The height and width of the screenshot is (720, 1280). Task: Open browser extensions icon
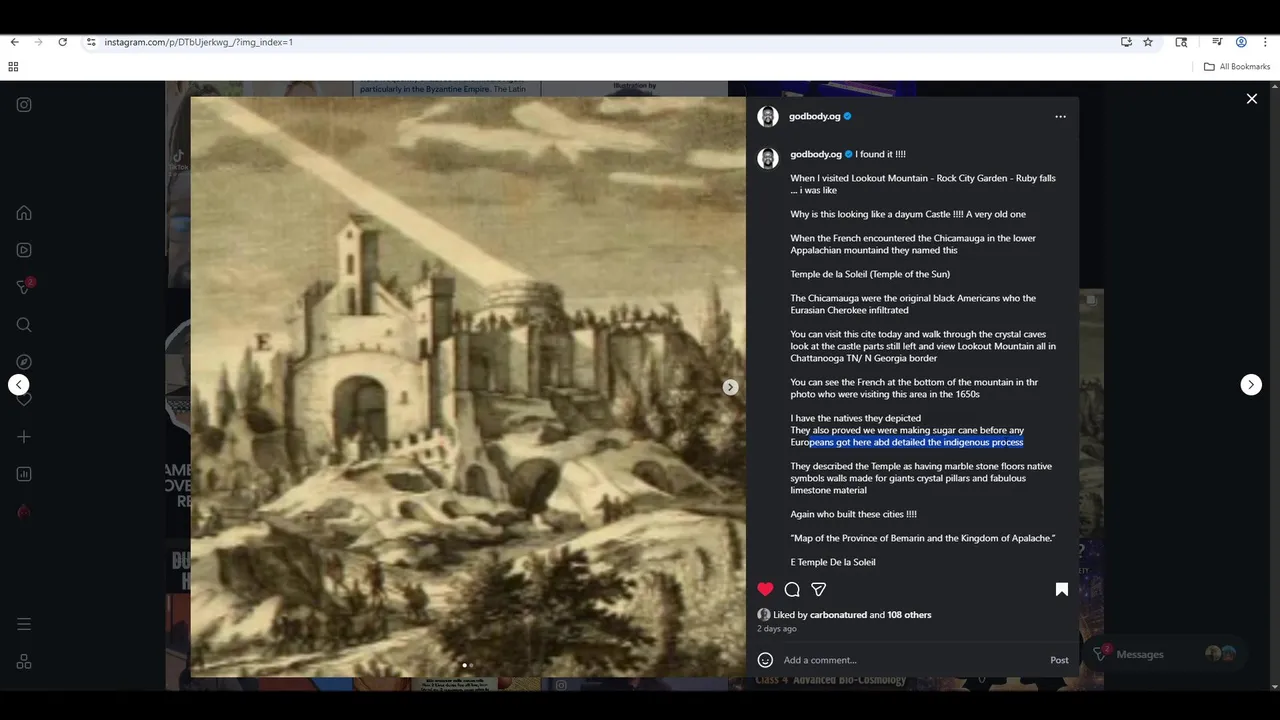click(1181, 42)
